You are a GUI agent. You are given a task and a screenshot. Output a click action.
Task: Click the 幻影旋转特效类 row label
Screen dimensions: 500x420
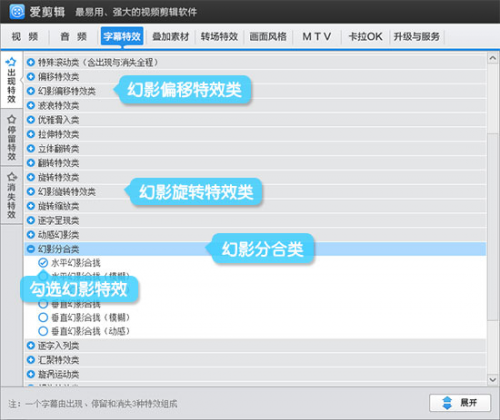67,192
